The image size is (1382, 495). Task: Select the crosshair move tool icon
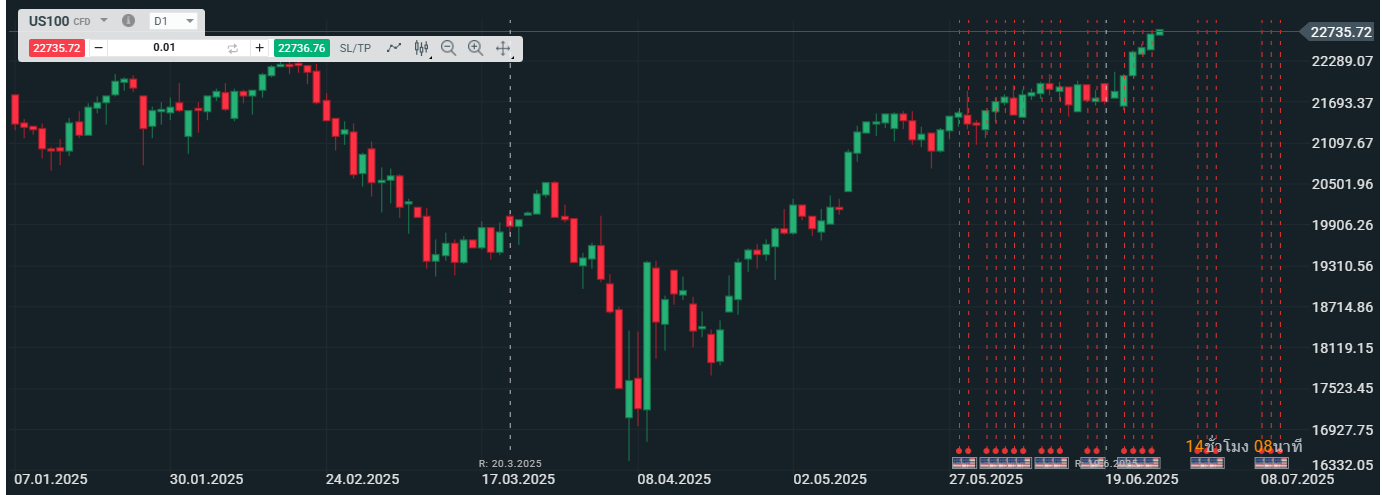click(x=503, y=48)
